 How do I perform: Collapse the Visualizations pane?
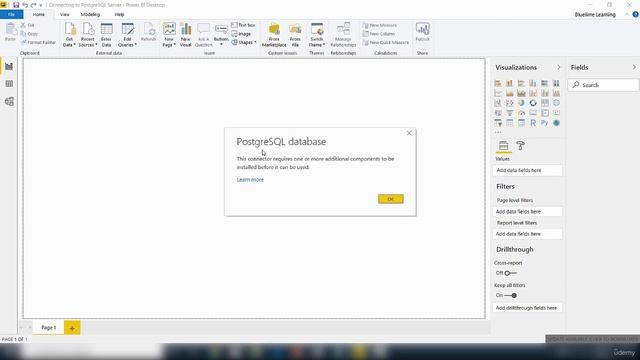[559, 67]
